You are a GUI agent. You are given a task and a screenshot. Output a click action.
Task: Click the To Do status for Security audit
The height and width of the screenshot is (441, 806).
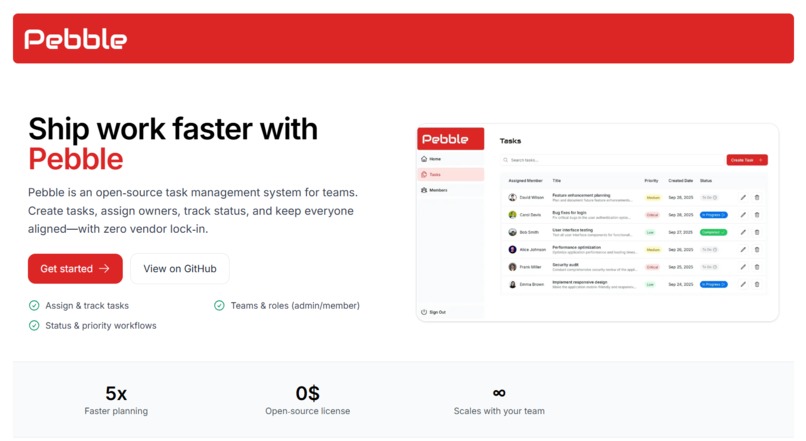coord(709,267)
